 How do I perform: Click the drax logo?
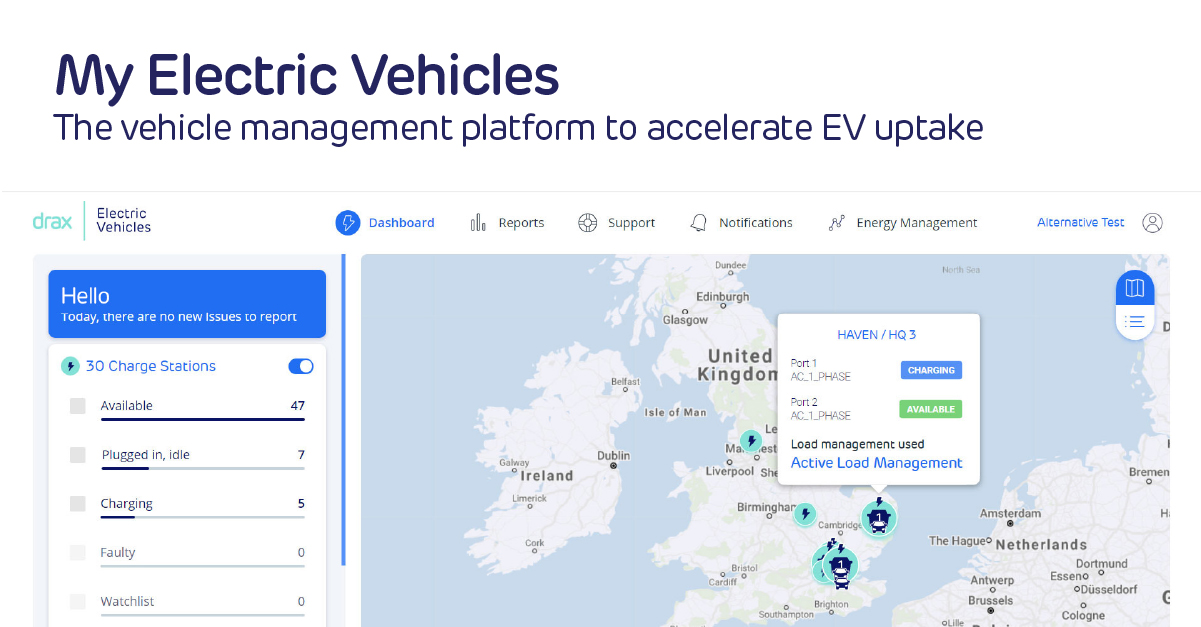[52, 222]
